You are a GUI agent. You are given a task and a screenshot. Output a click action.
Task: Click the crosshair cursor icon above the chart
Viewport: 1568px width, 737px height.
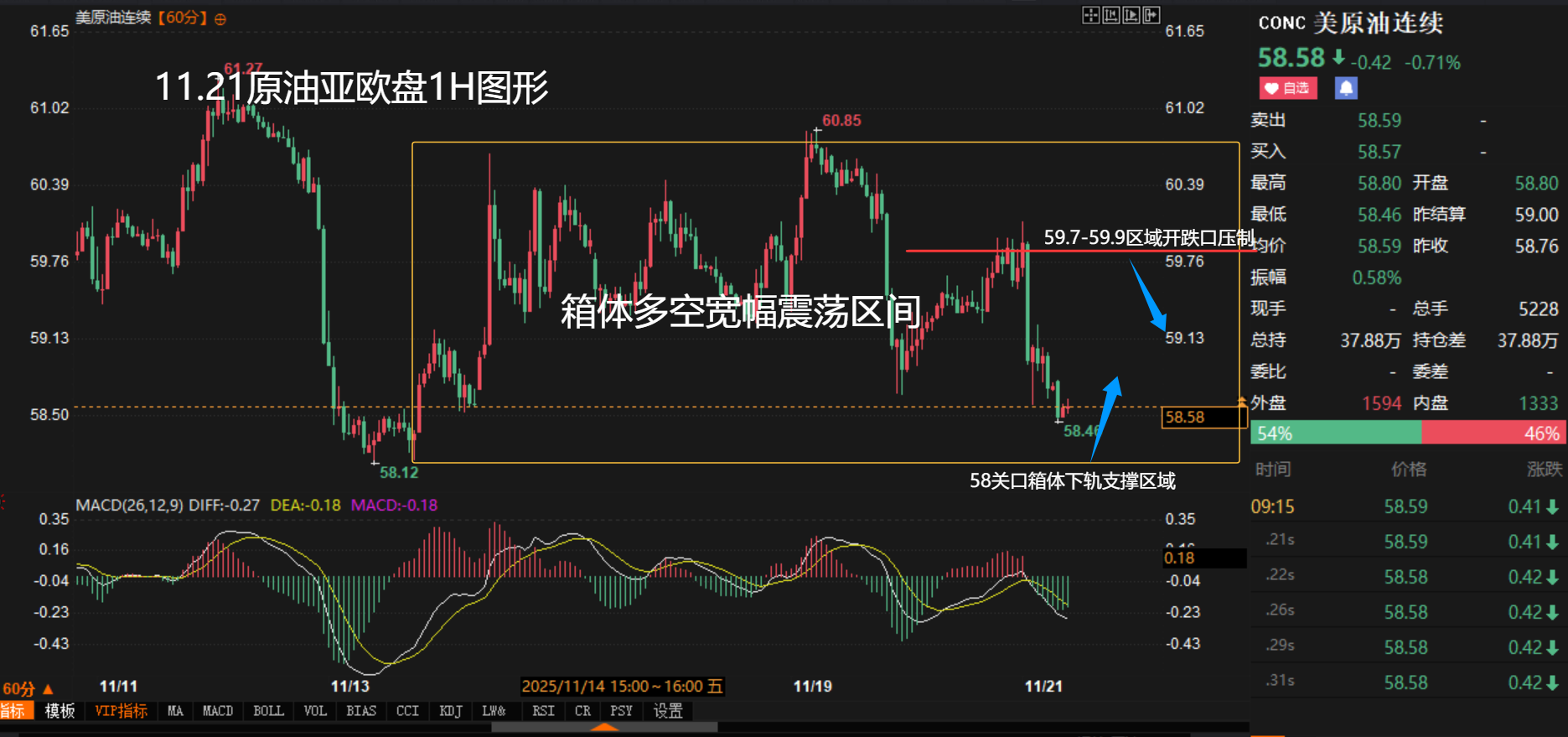(1090, 15)
